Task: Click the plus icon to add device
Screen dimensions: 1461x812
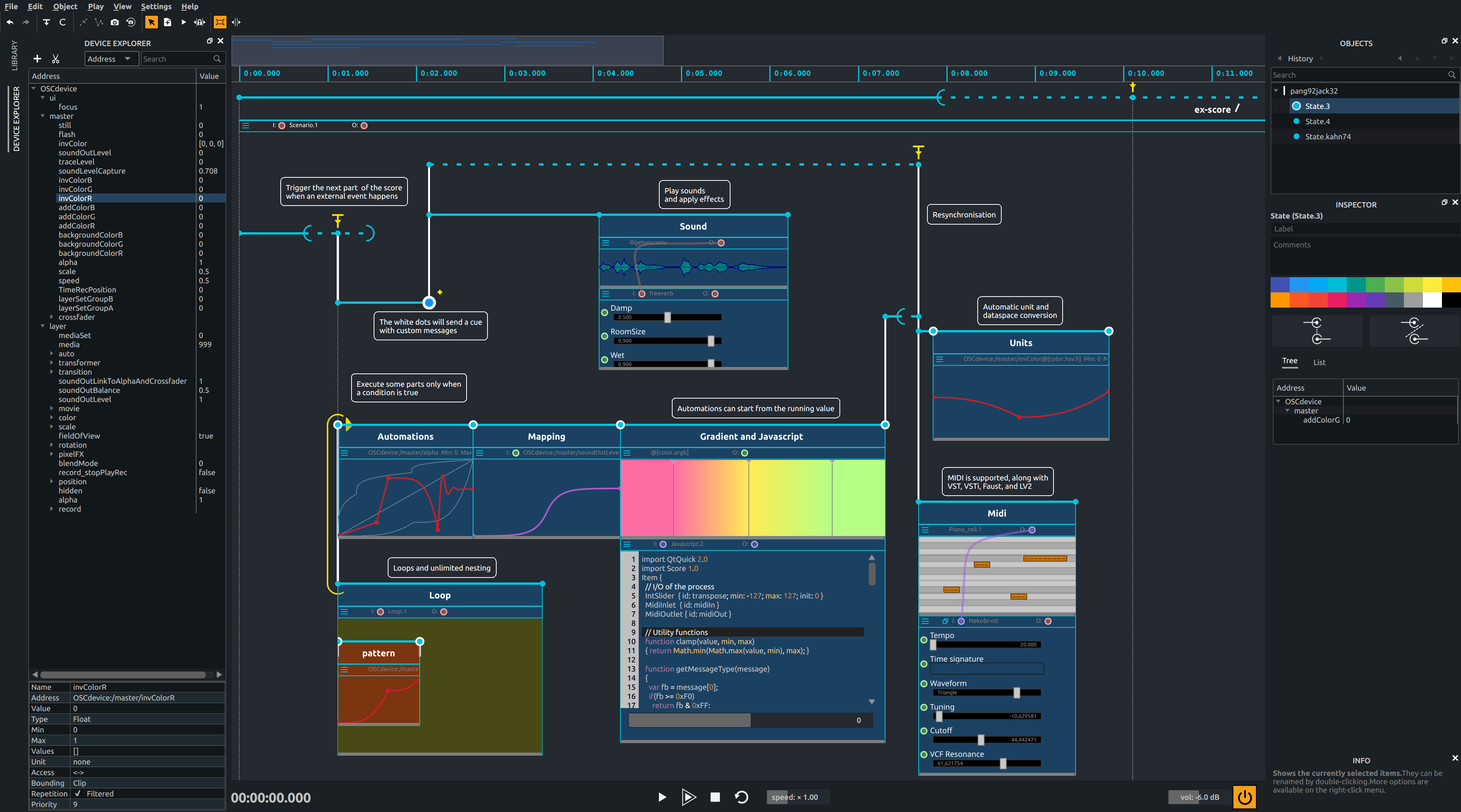Action: point(37,59)
